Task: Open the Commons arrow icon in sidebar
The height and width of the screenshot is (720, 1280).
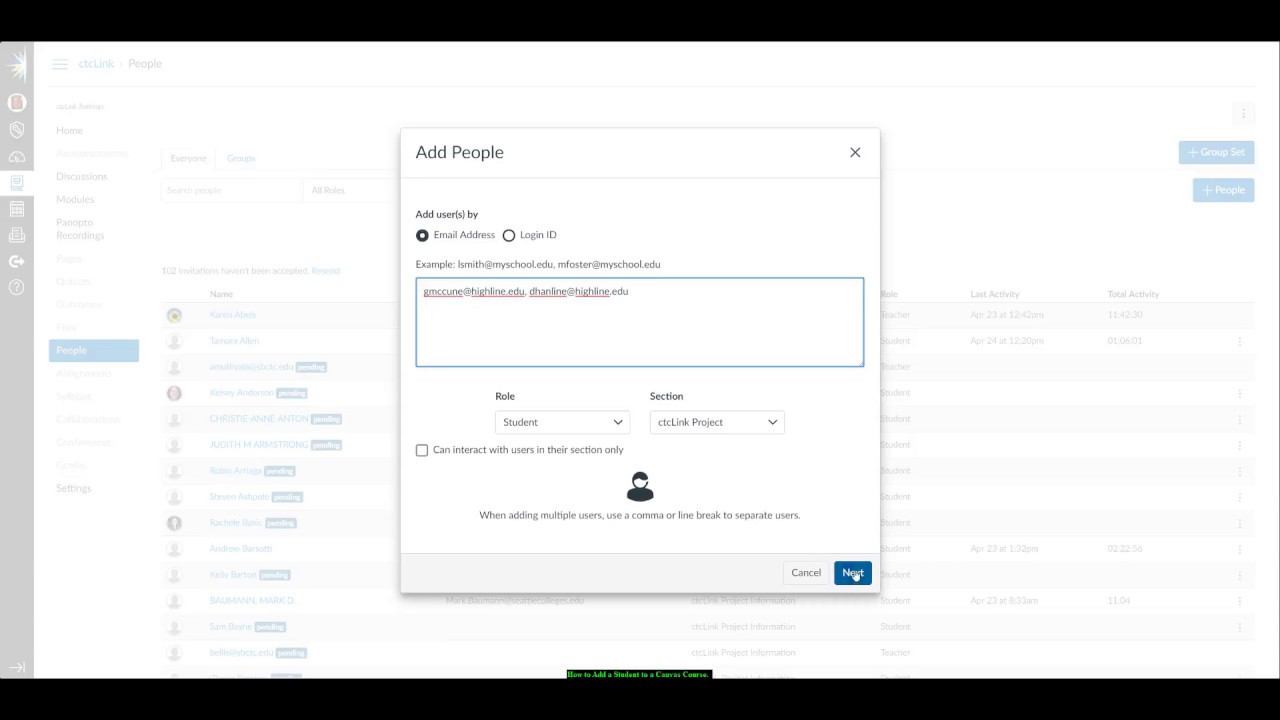Action: click(x=17, y=261)
